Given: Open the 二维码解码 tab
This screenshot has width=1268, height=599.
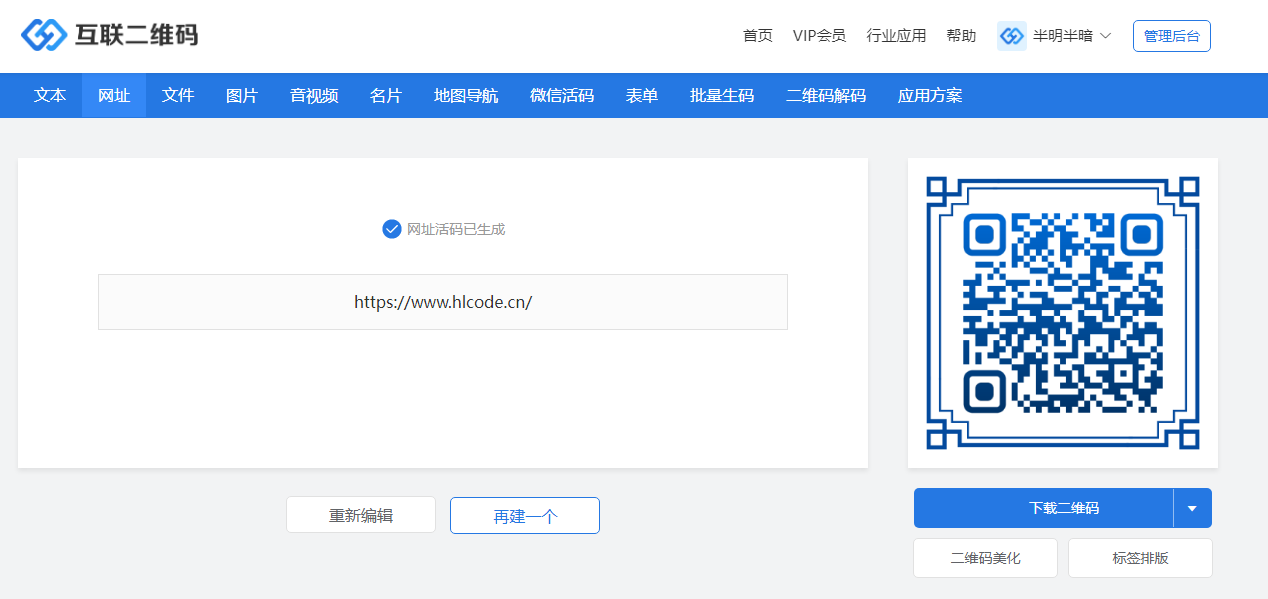Looking at the screenshot, I should point(826,96).
